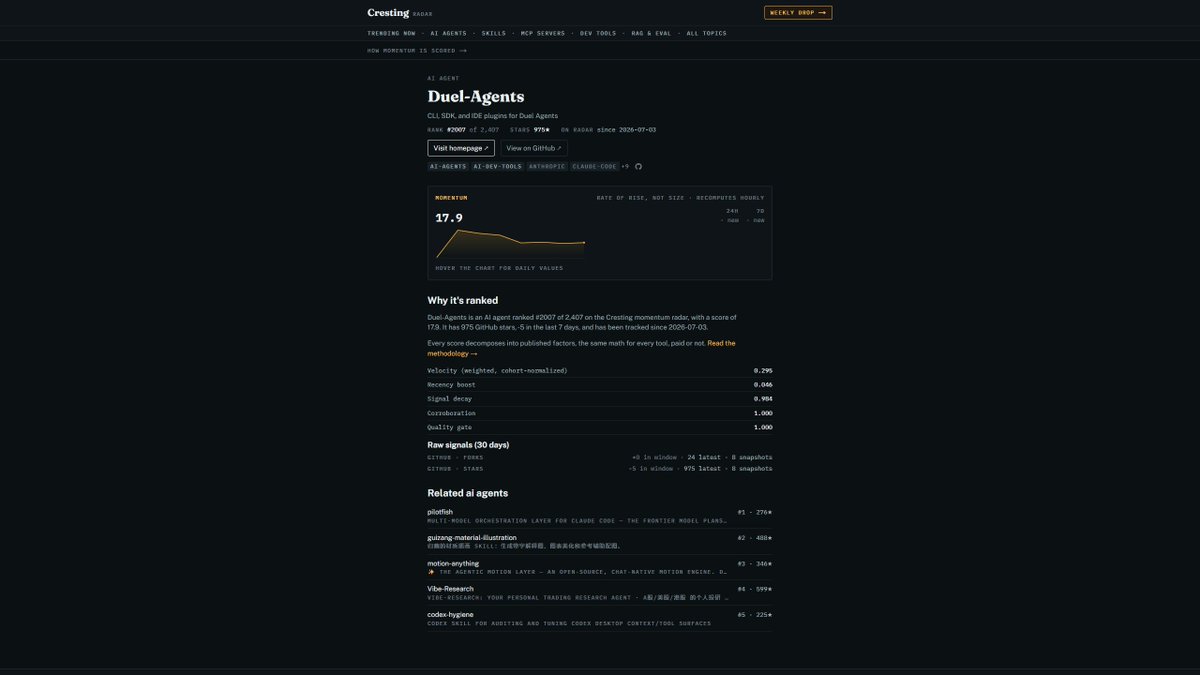The height and width of the screenshot is (675, 1200).
Task: Follow the How Momentum Is Scored link
Action: (x=417, y=50)
